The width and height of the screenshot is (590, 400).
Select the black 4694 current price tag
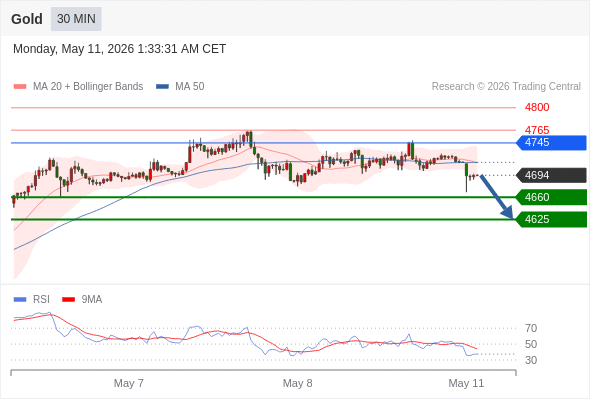pos(551,175)
